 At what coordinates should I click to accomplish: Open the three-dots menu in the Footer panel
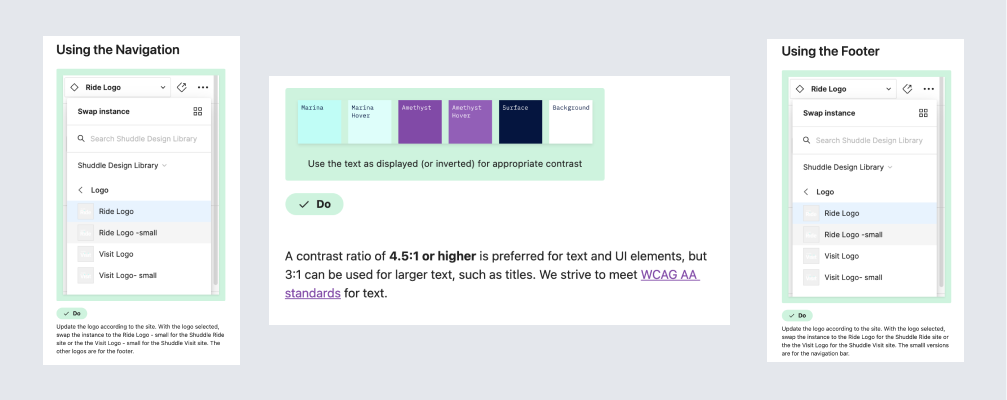pos(929,89)
